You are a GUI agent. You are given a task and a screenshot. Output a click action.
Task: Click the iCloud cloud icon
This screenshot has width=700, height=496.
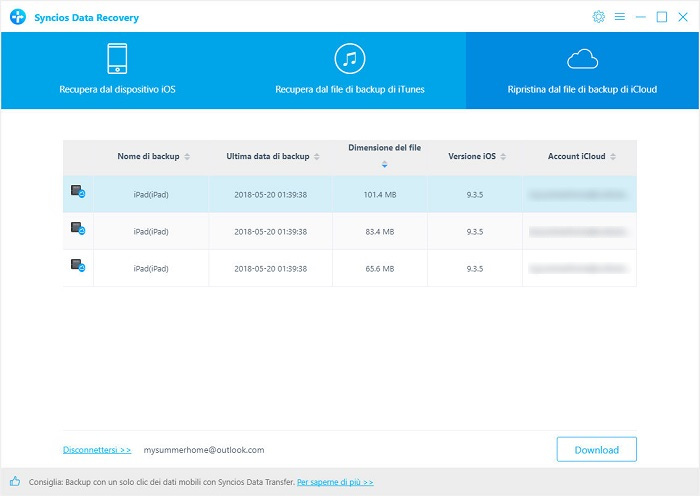pyautogui.click(x=582, y=59)
